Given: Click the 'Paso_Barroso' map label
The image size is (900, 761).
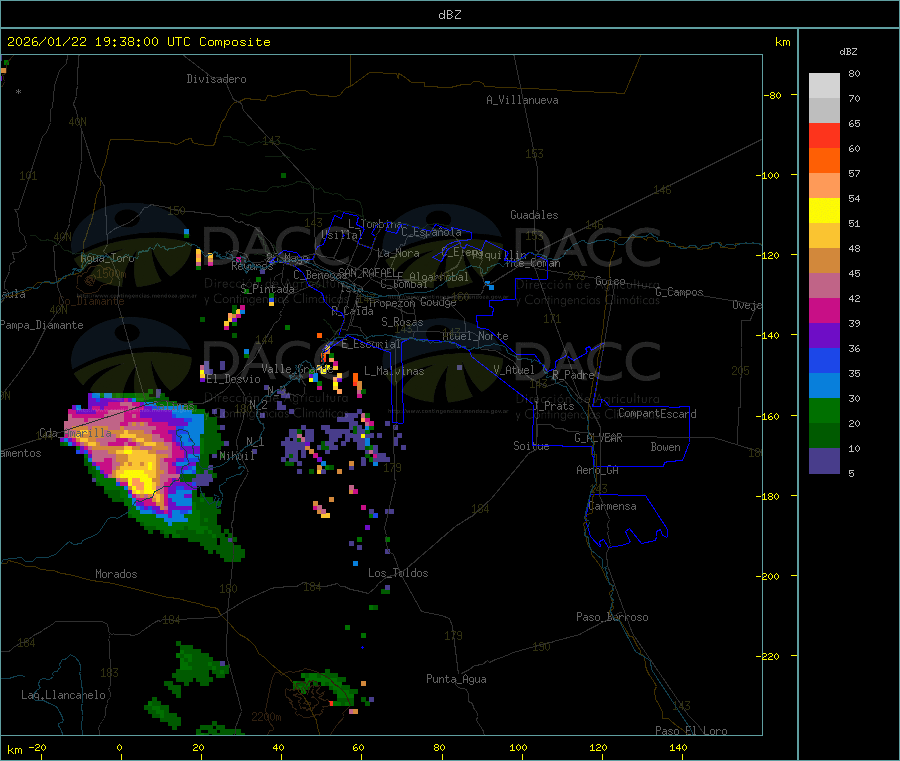Looking at the screenshot, I should 612,617.
